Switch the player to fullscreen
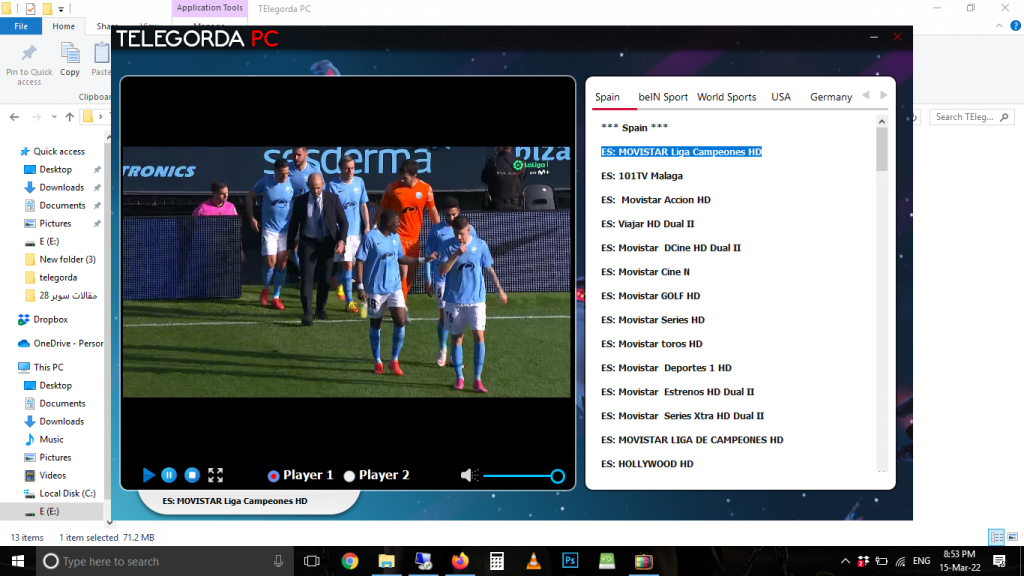1024x576 pixels. click(x=216, y=475)
